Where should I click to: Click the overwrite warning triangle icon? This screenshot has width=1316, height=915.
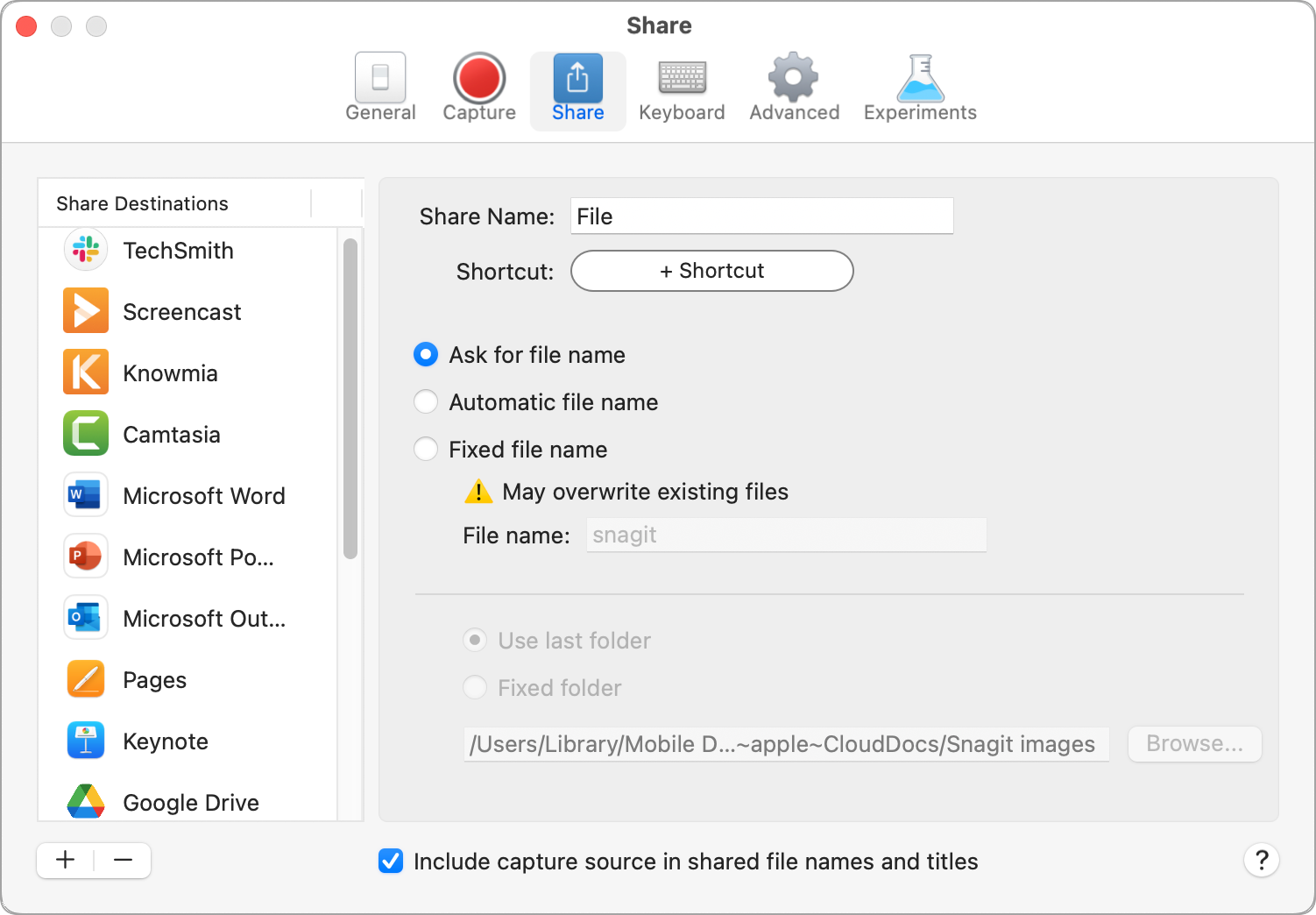pos(478,492)
